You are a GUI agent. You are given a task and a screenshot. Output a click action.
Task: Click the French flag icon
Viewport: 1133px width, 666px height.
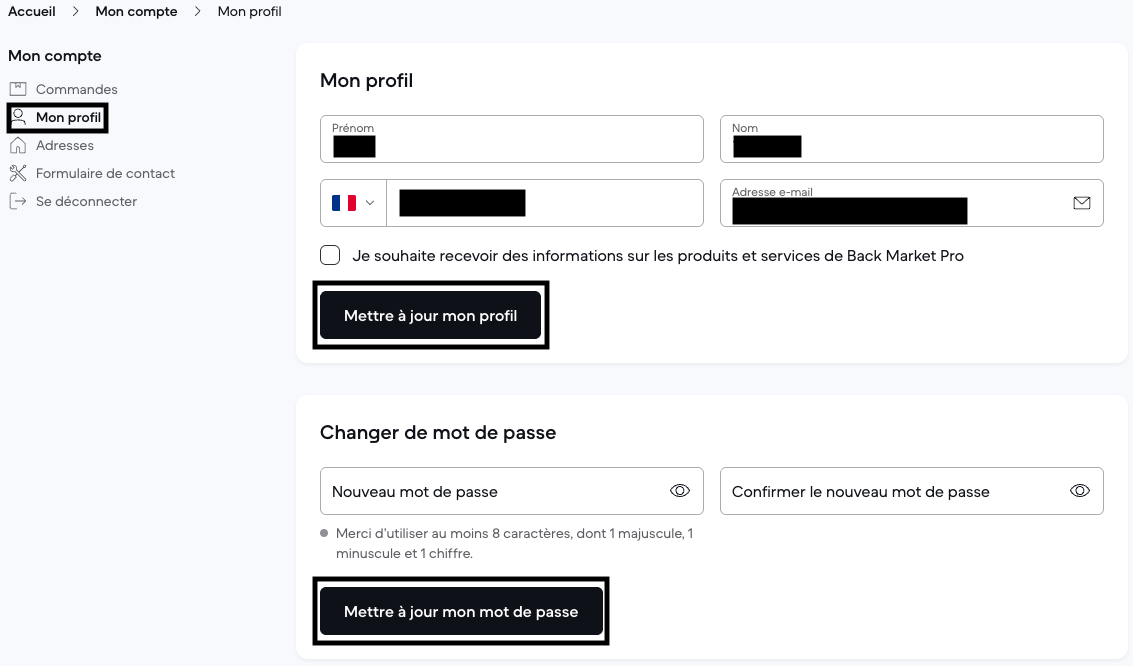(x=344, y=203)
